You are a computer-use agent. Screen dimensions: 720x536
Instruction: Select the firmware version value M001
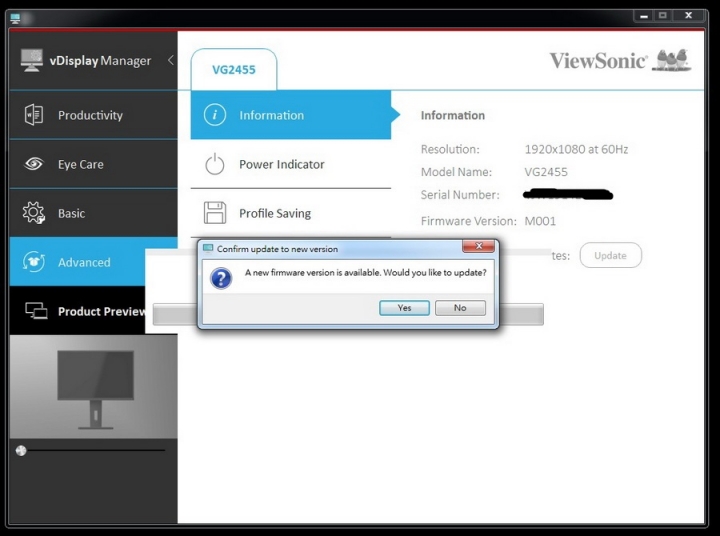[540, 221]
